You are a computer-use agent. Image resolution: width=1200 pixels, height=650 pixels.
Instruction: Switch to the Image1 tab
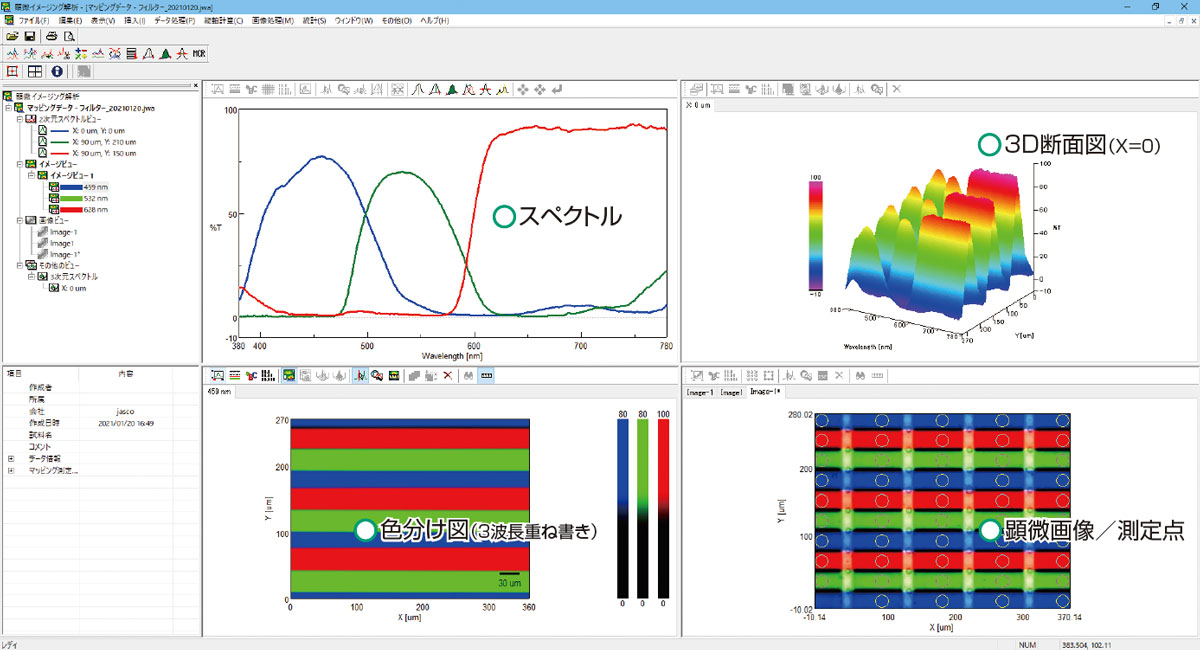pos(730,393)
